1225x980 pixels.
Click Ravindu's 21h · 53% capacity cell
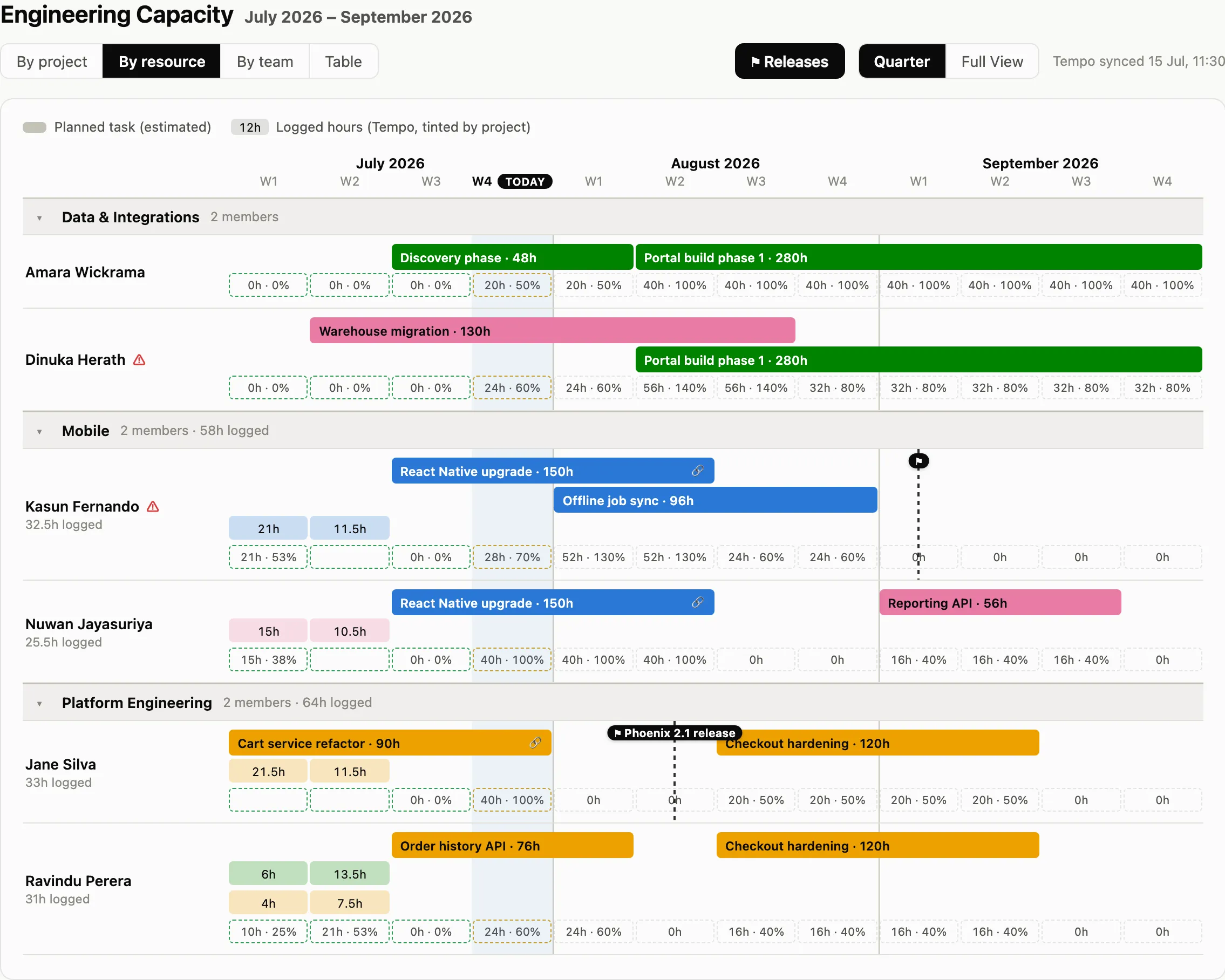[350, 931]
